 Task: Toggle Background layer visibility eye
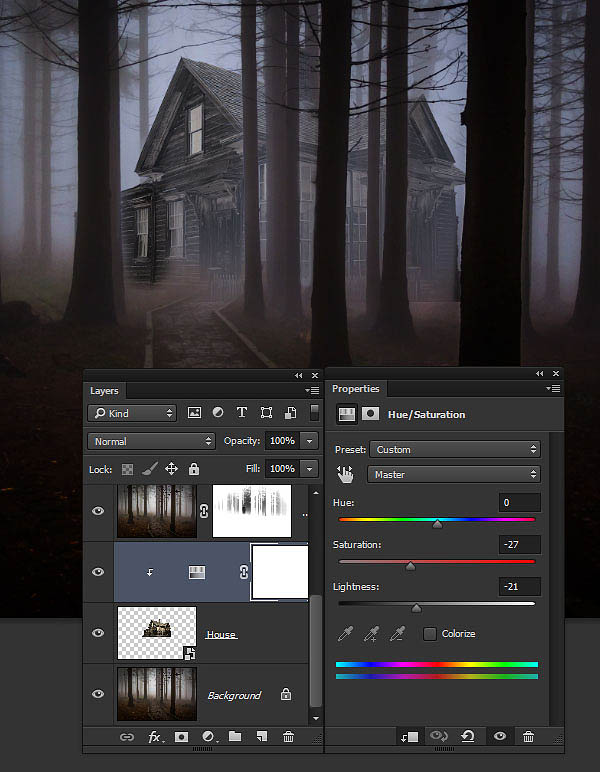click(x=98, y=694)
